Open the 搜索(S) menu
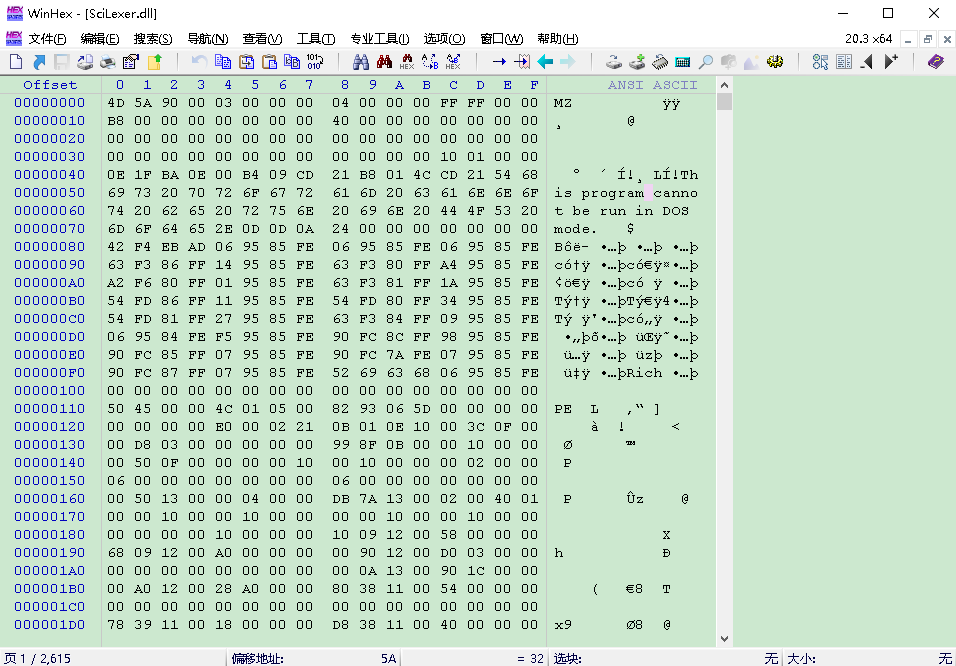The width and height of the screenshot is (956, 666). [x=153, y=39]
